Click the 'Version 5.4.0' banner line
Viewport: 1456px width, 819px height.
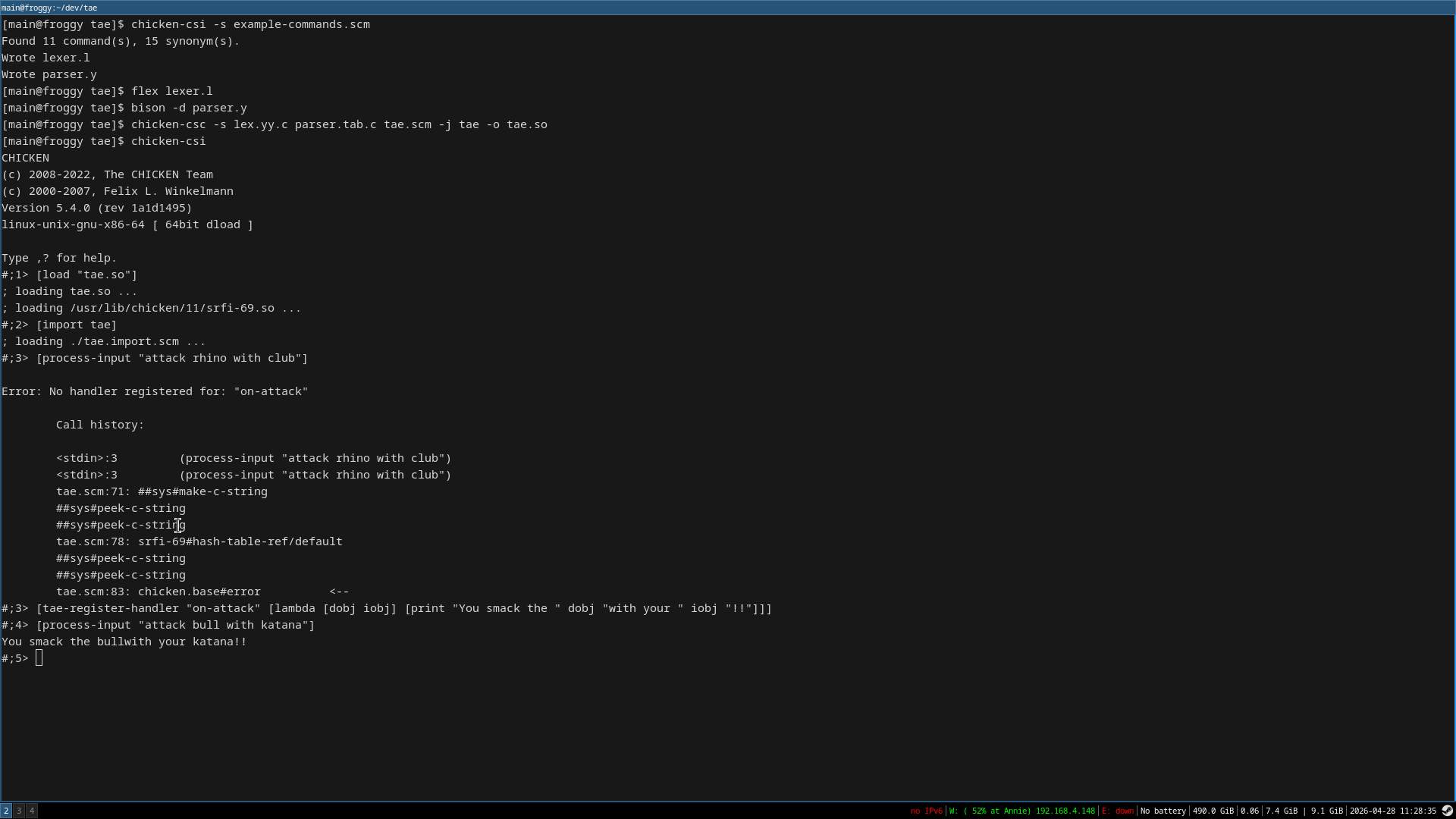pyautogui.click(x=96, y=208)
